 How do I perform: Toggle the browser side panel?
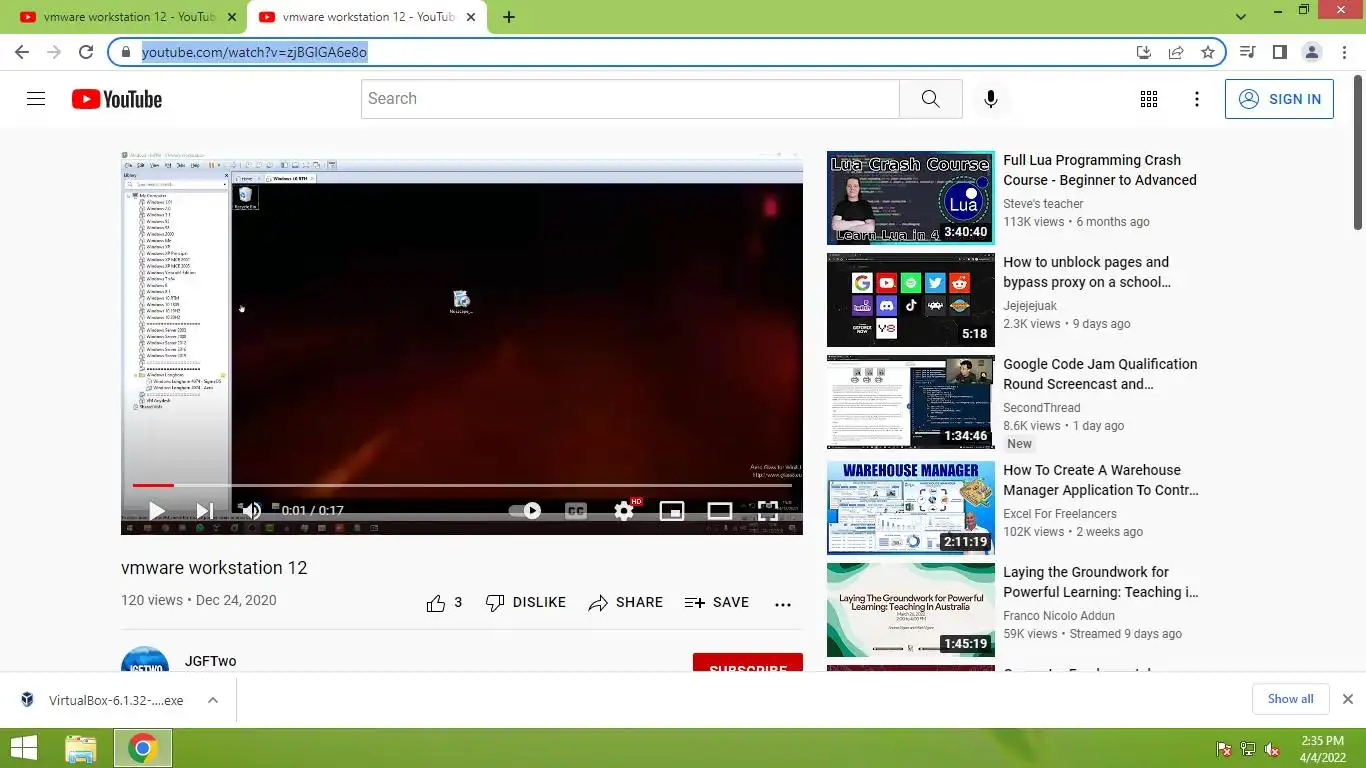(x=1279, y=52)
